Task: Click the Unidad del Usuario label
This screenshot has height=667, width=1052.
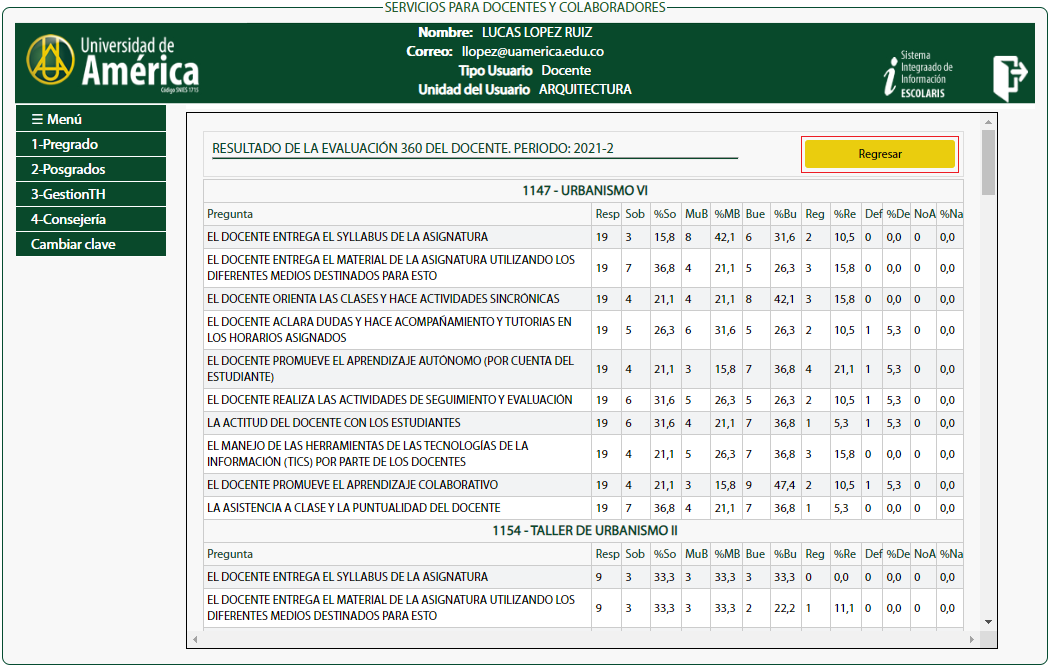Action: [x=474, y=89]
